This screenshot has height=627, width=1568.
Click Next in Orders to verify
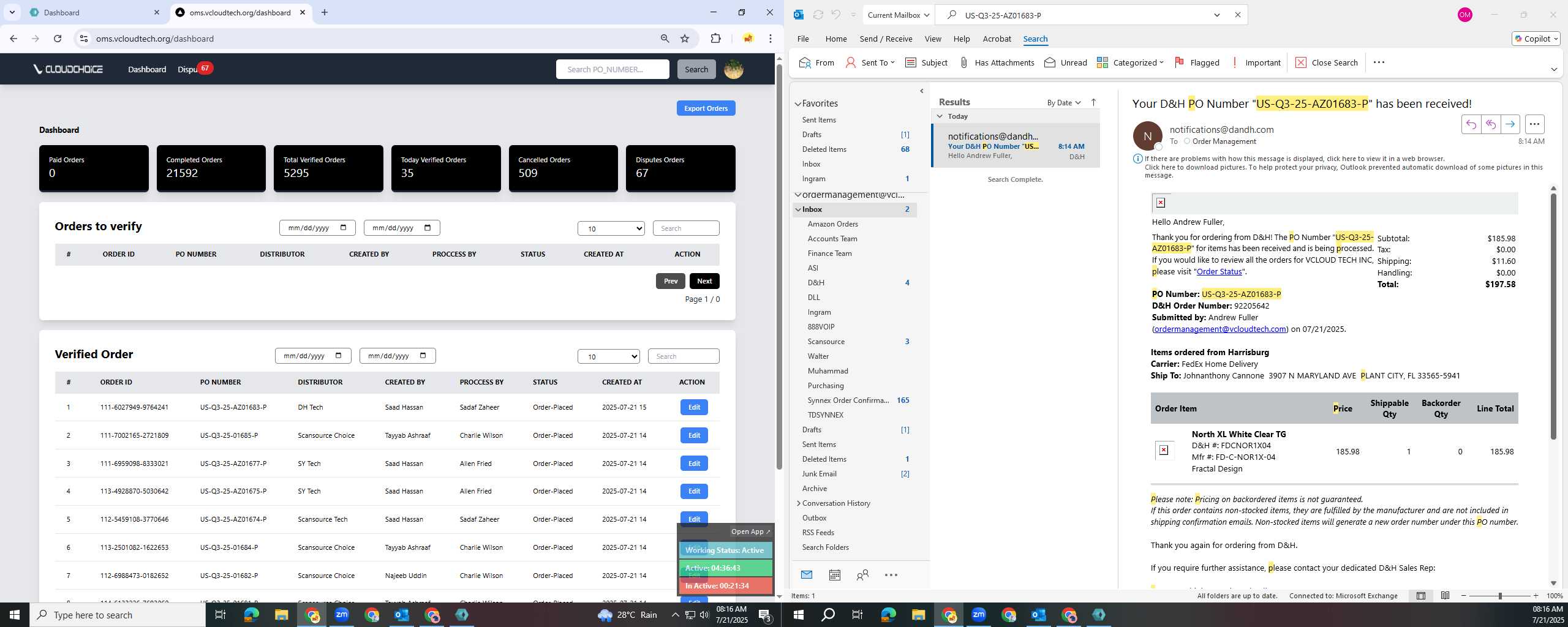[704, 281]
